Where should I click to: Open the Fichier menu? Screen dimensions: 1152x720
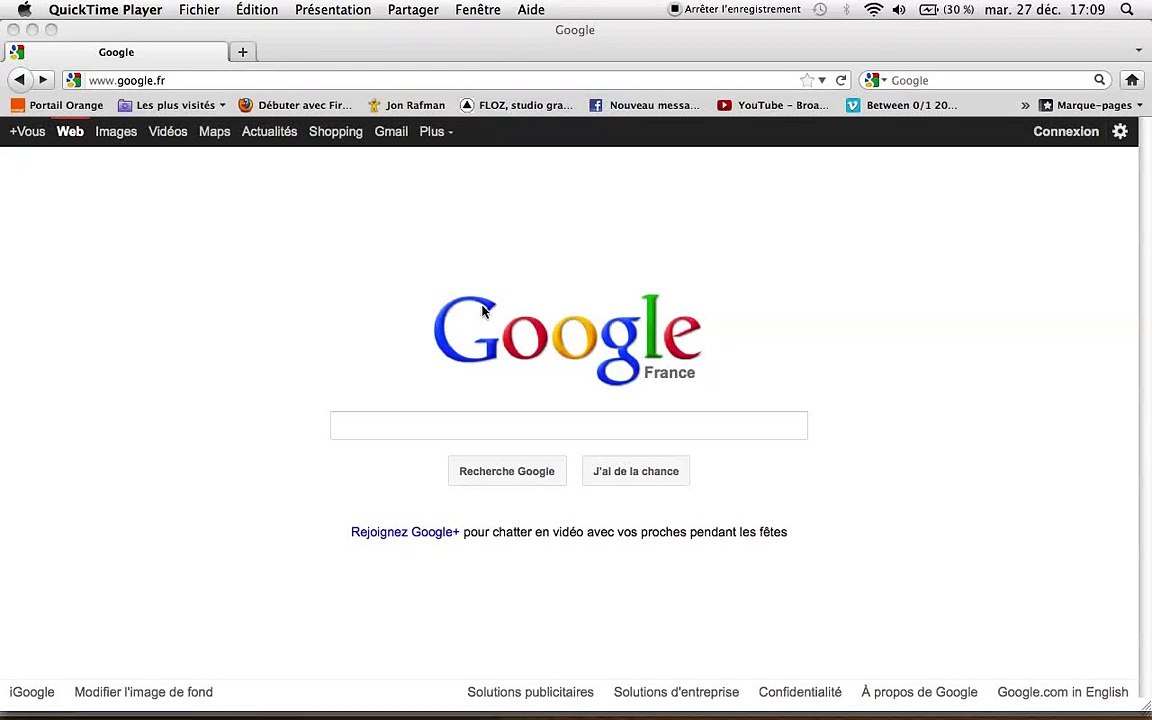point(199,10)
